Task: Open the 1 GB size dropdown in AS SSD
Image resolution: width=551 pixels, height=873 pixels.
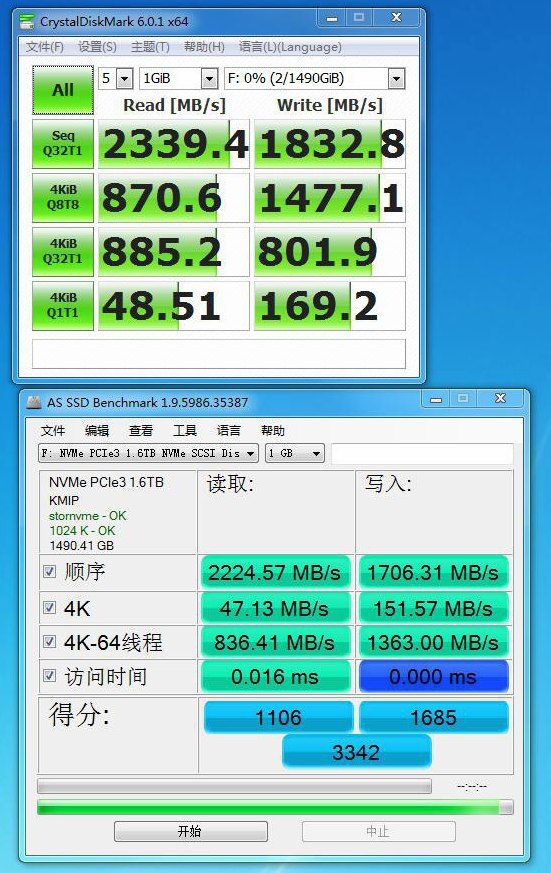Action: (295, 453)
